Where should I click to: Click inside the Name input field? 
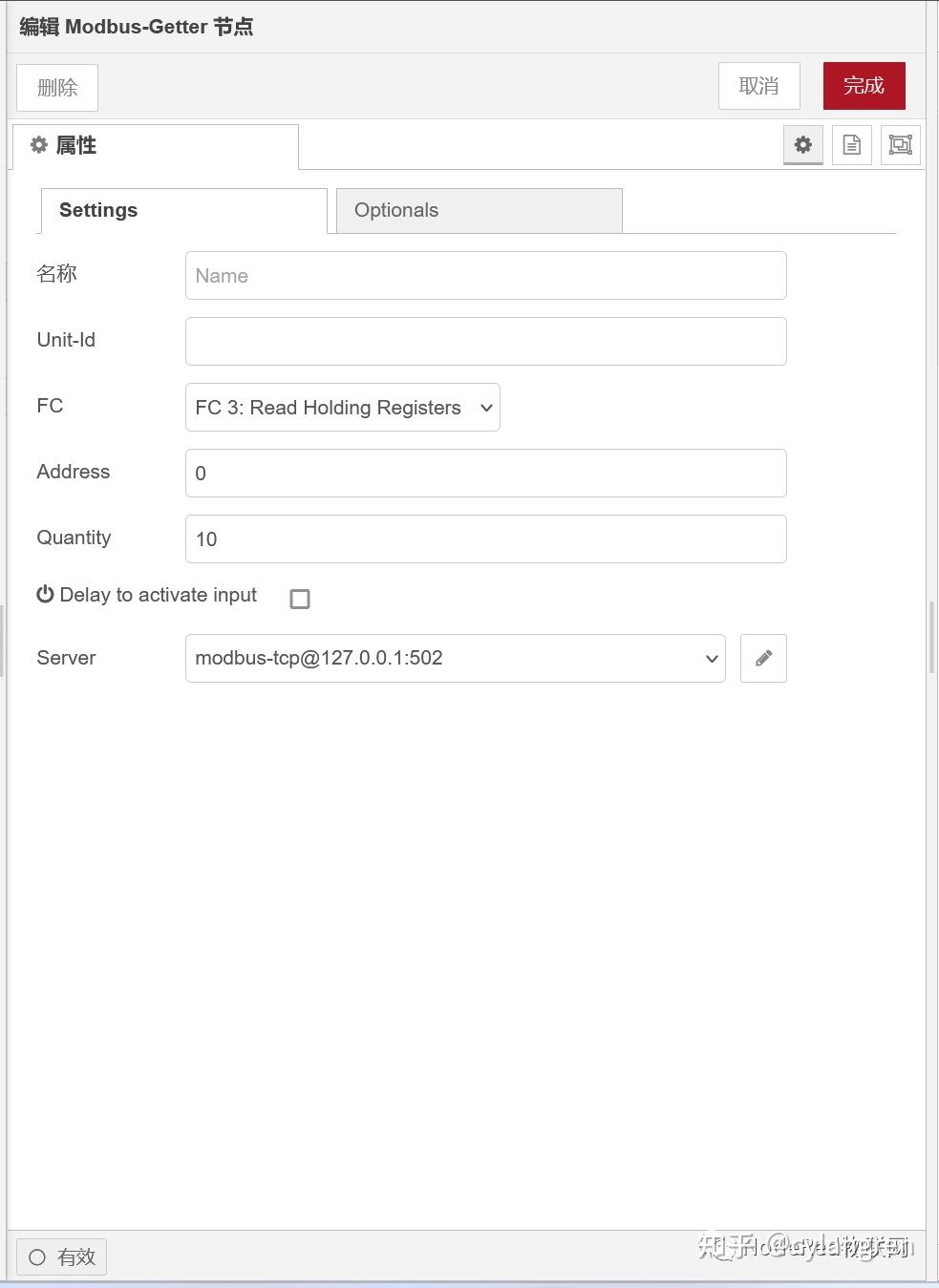point(485,275)
